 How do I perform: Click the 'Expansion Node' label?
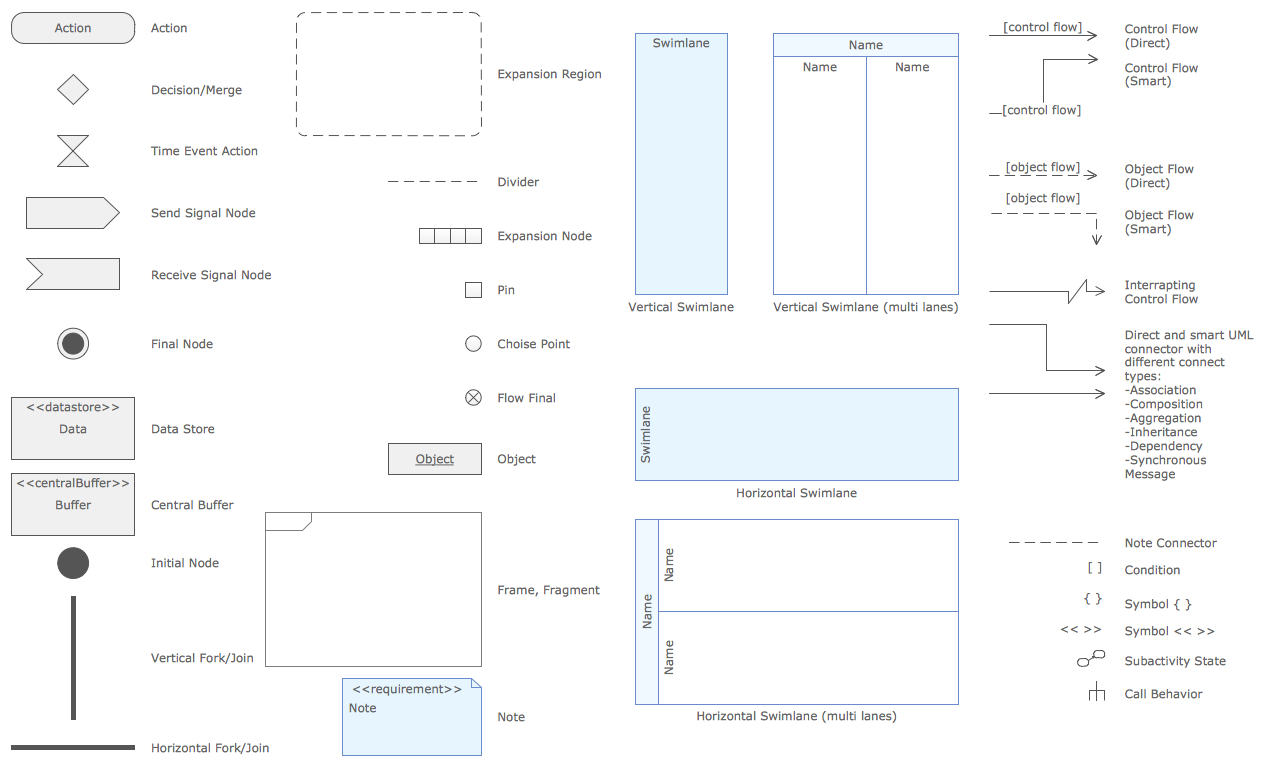[x=545, y=236]
